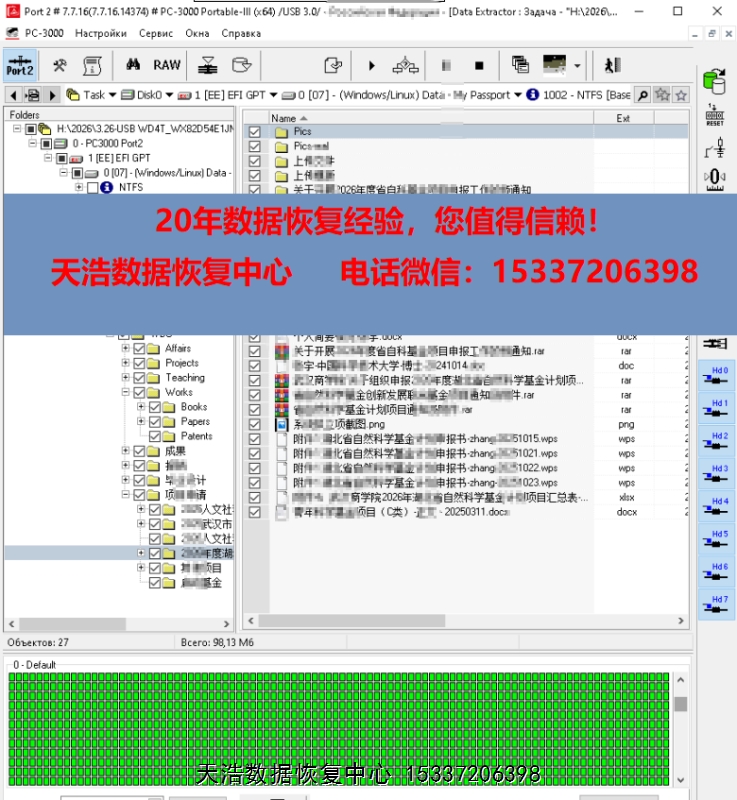Expand the Books folder tree node
737x800 pixels.
pyautogui.click(x=141, y=407)
